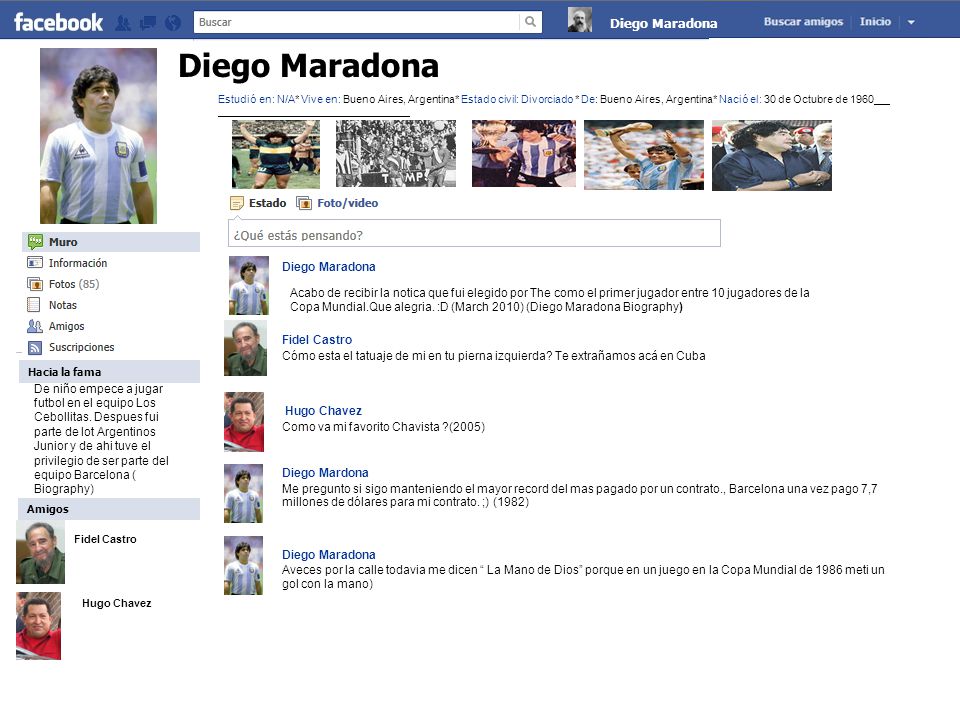Click the Estado note icon

236,203
